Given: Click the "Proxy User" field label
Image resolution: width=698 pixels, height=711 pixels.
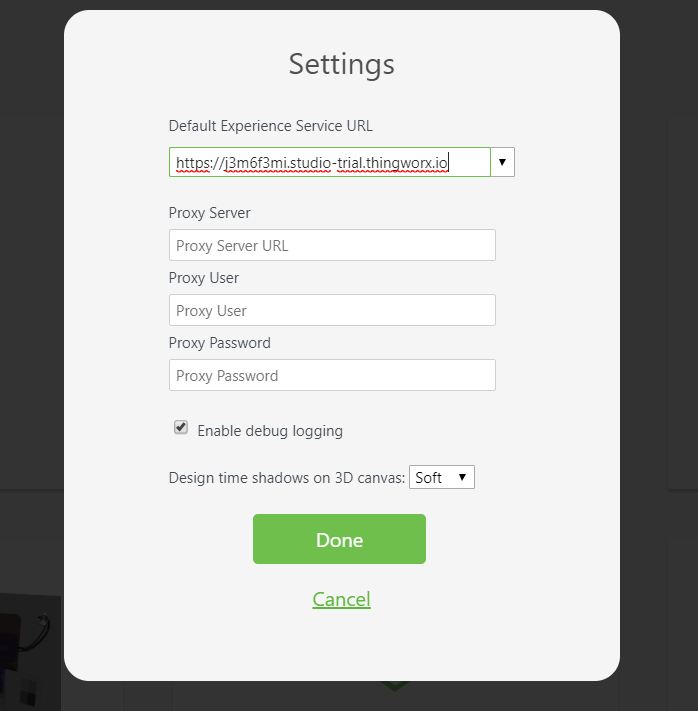Looking at the screenshot, I should click(204, 278).
